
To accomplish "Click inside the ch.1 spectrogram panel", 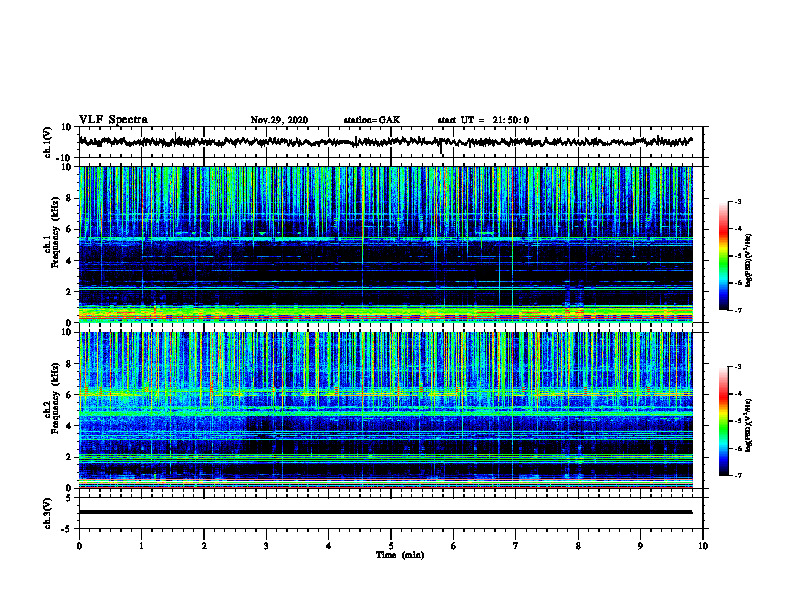I will click(385, 244).
